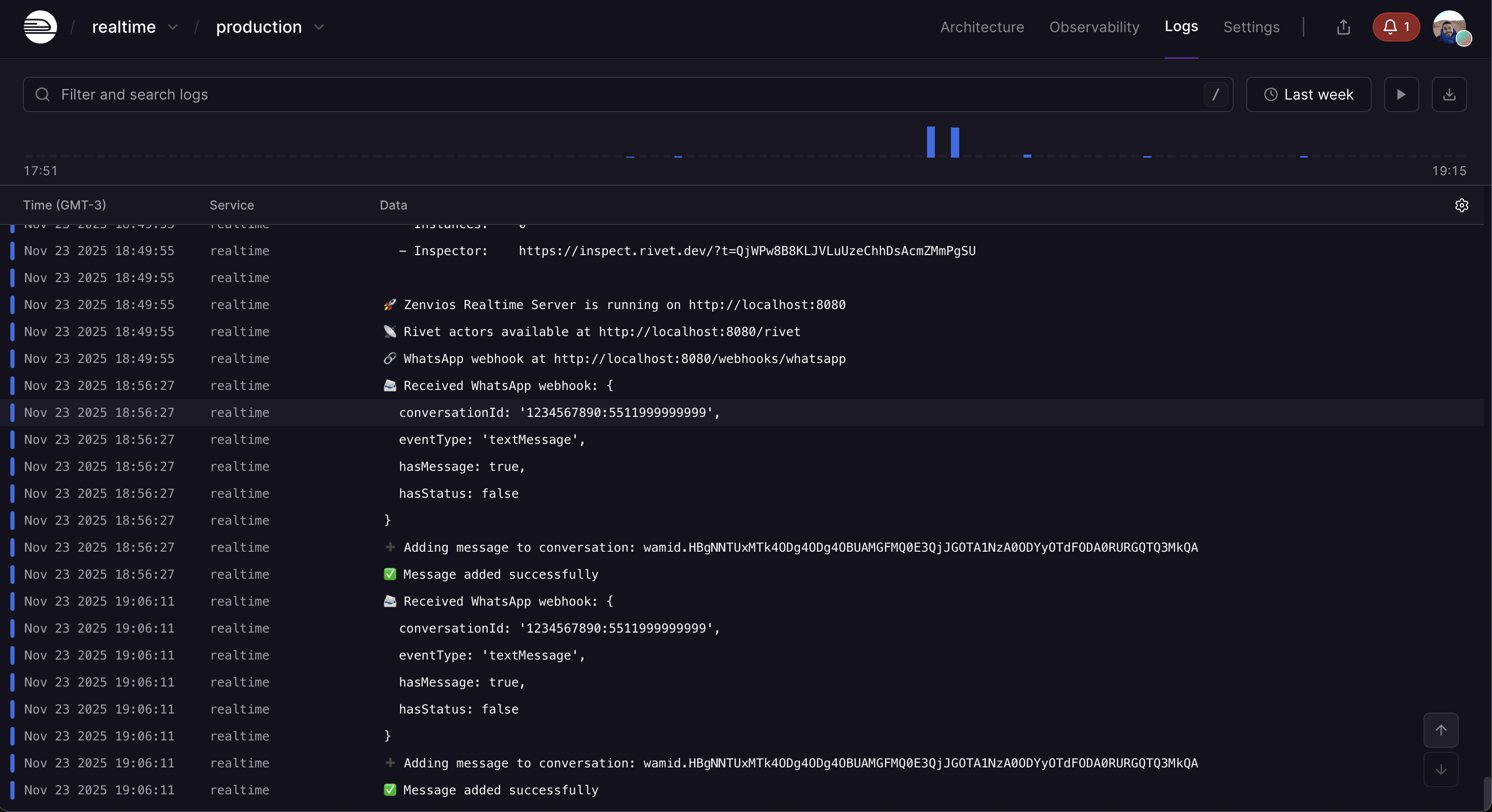The image size is (1492, 812).
Task: Jump to latest logs with down arrow
Action: (1441, 770)
